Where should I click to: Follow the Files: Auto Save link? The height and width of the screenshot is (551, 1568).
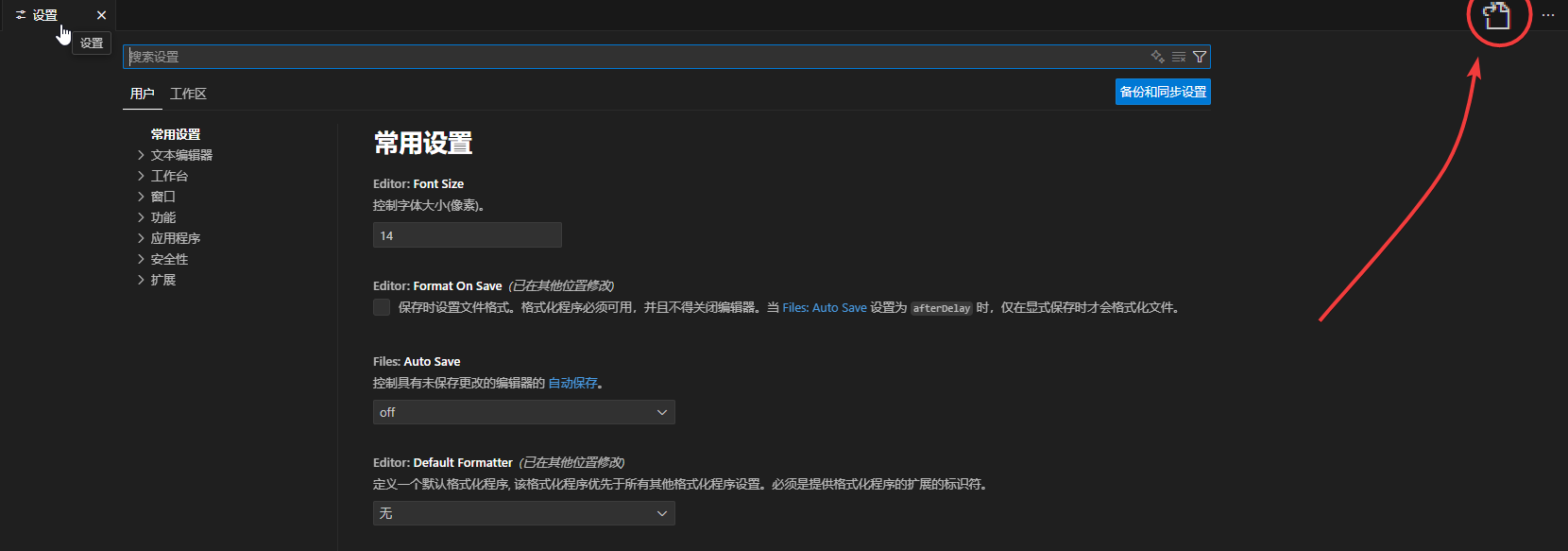[x=824, y=308]
